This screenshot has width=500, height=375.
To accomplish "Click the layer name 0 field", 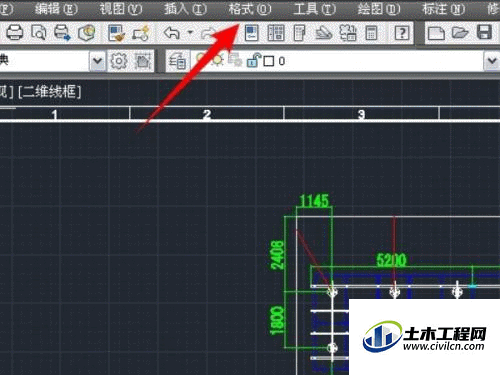I will point(282,61).
